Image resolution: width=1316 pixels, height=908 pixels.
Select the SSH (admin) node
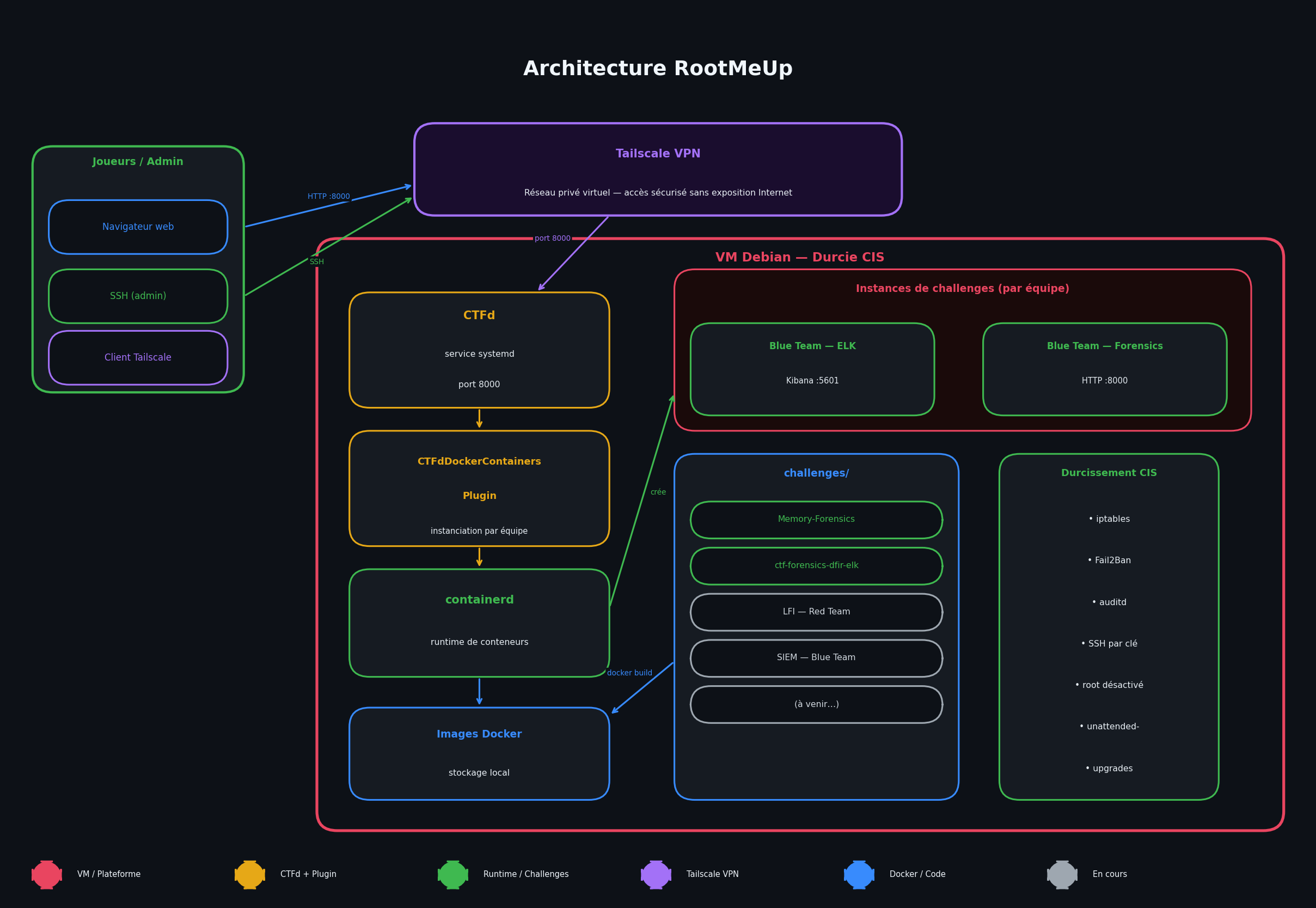coord(138,296)
